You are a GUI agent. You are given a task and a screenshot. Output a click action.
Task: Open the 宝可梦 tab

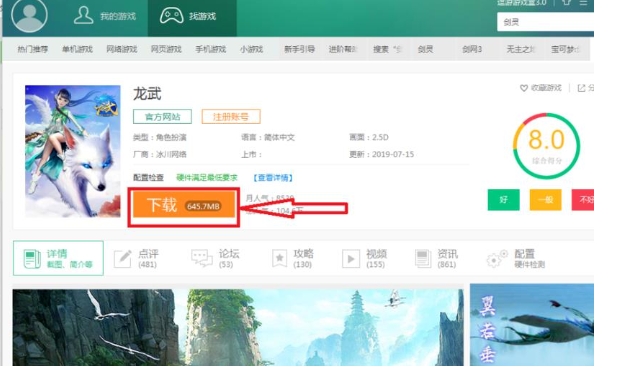click(565, 49)
